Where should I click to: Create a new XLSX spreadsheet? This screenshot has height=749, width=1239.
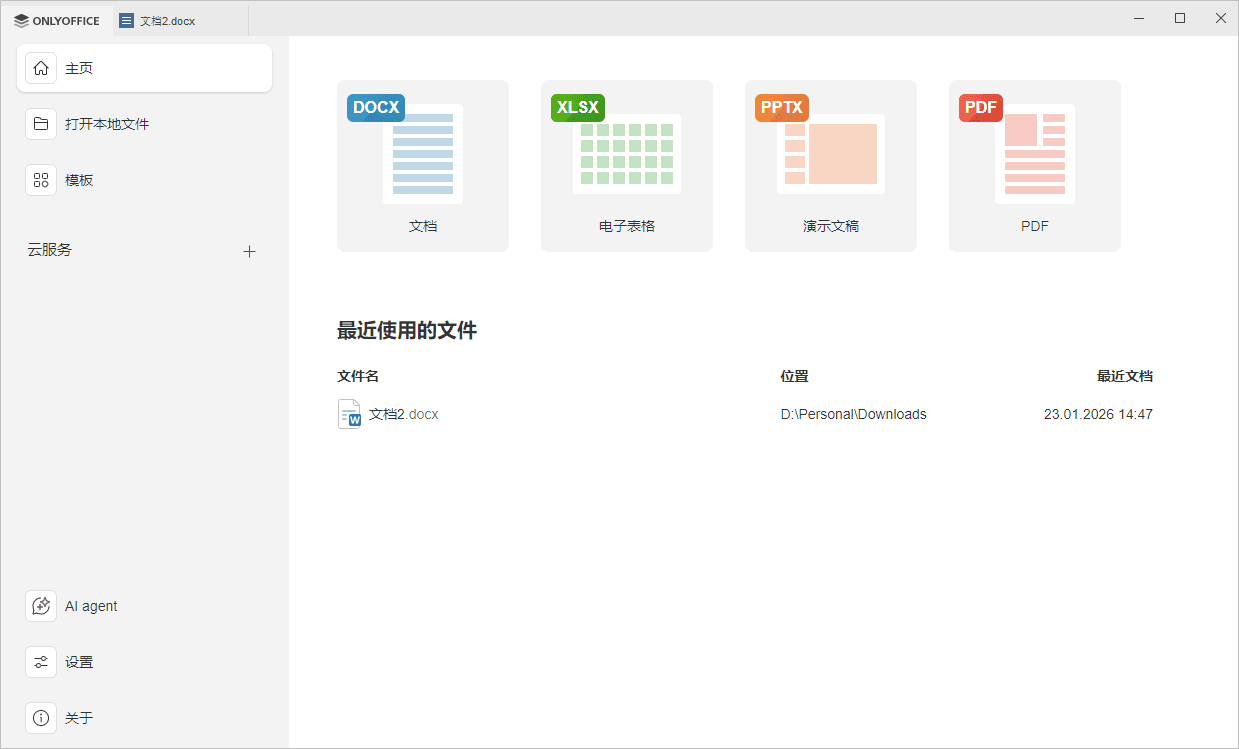tap(627, 165)
